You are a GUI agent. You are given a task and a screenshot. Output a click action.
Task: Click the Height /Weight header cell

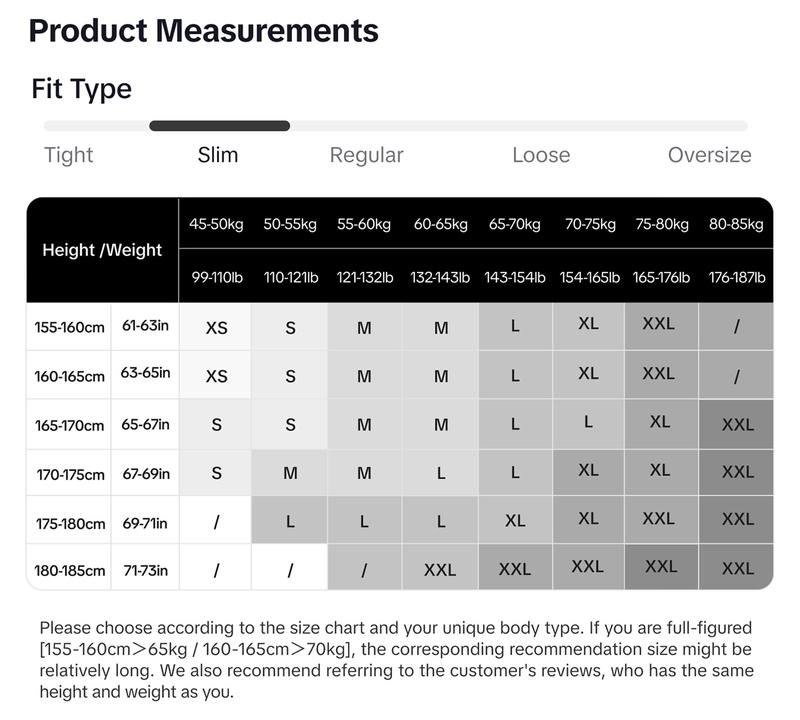tap(102, 250)
